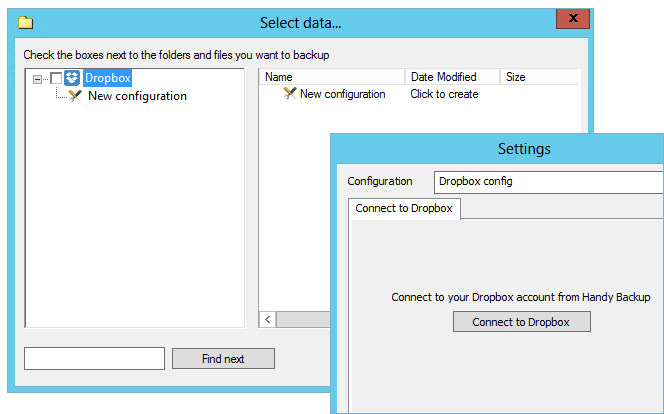Click the Find next button

tap(223, 359)
